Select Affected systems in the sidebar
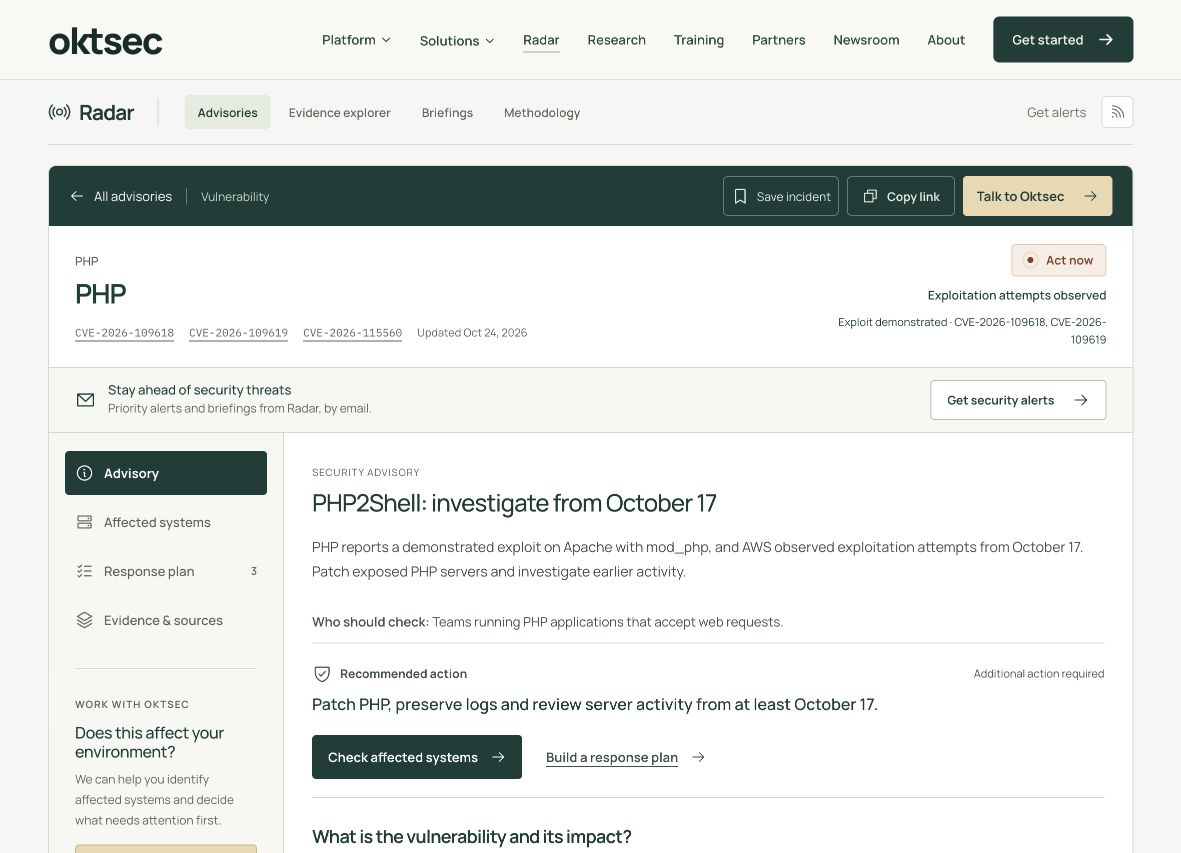The width and height of the screenshot is (1181, 853). [x=166, y=522]
